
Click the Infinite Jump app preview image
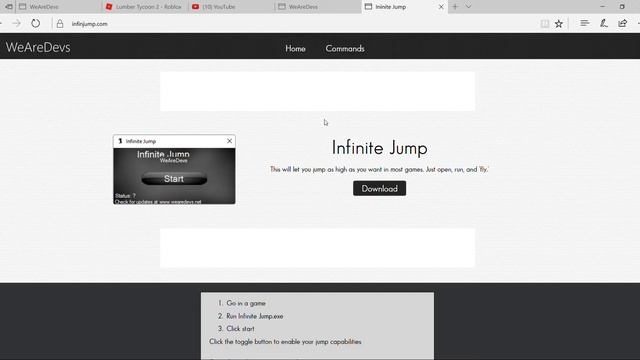click(x=174, y=169)
